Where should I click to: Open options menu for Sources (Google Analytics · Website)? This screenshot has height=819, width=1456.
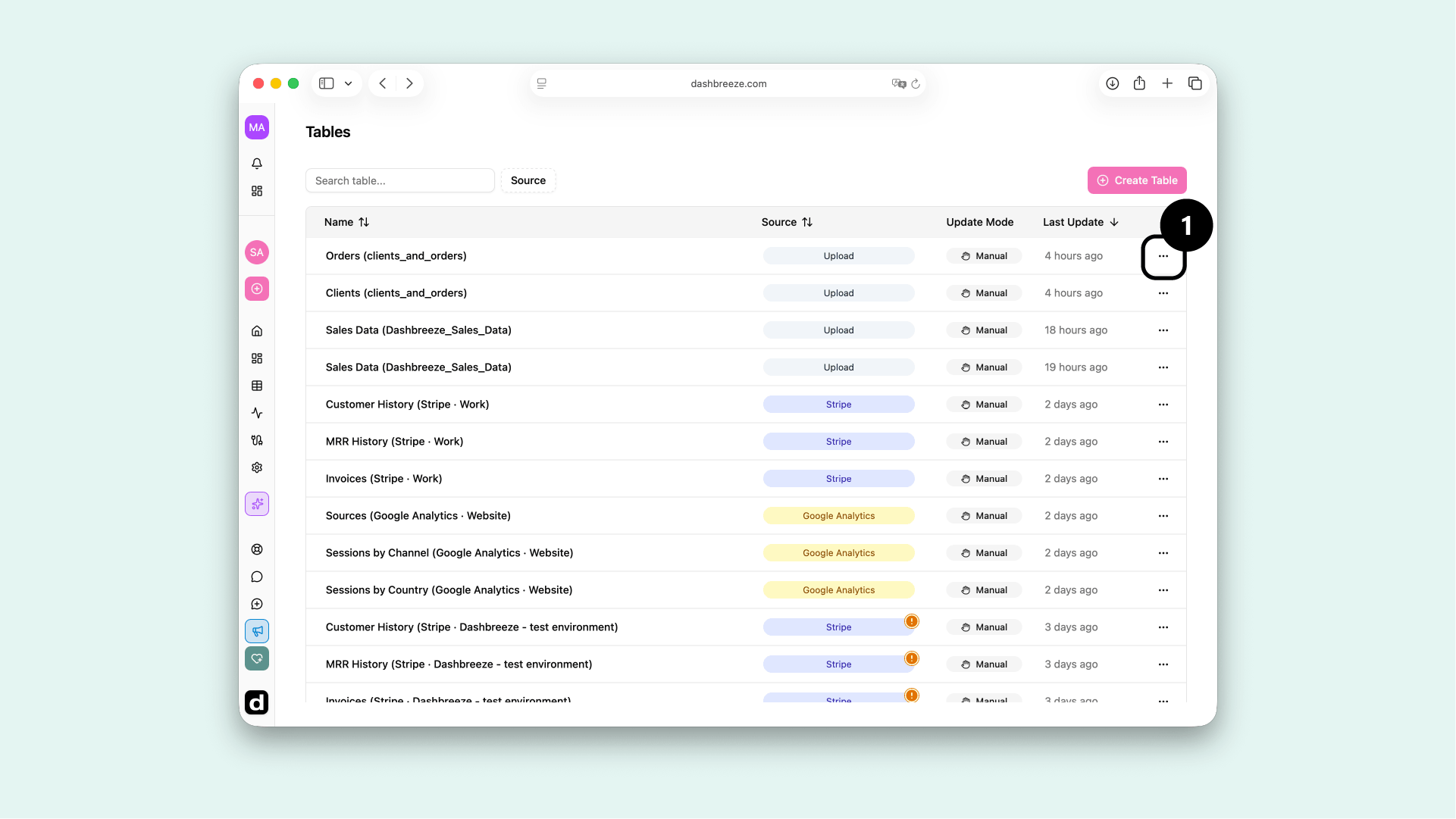pyautogui.click(x=1163, y=516)
